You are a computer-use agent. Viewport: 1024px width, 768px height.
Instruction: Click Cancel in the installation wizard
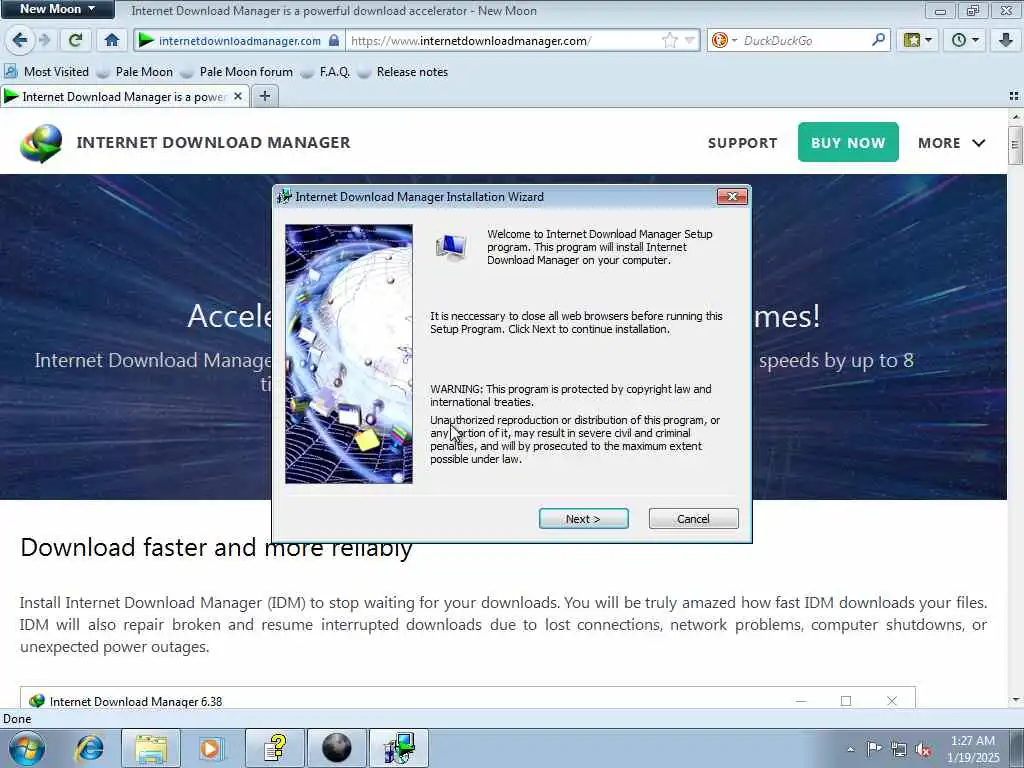point(693,519)
